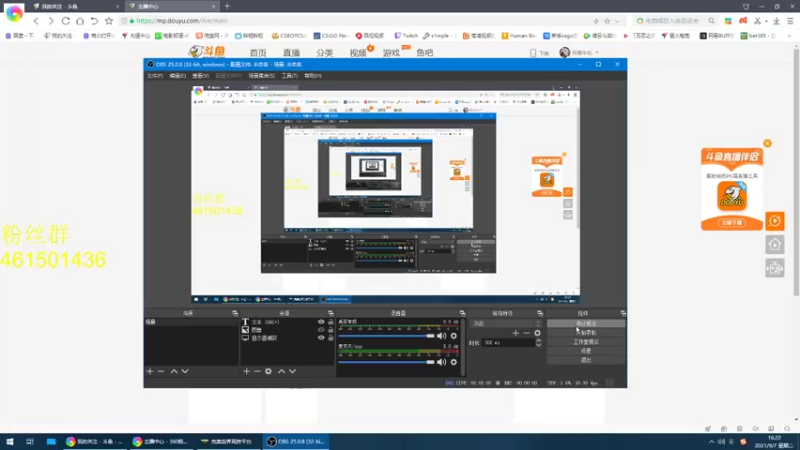Open the OBS 文件 menu
Viewport: 800px width, 450px height.
[x=155, y=76]
